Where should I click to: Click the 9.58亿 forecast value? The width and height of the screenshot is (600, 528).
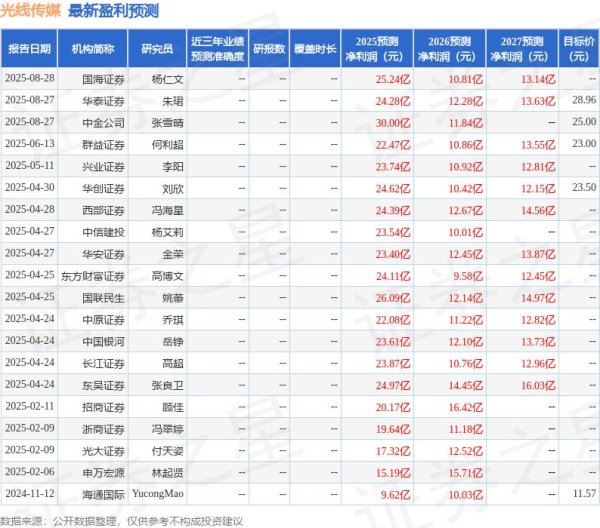coord(468,276)
